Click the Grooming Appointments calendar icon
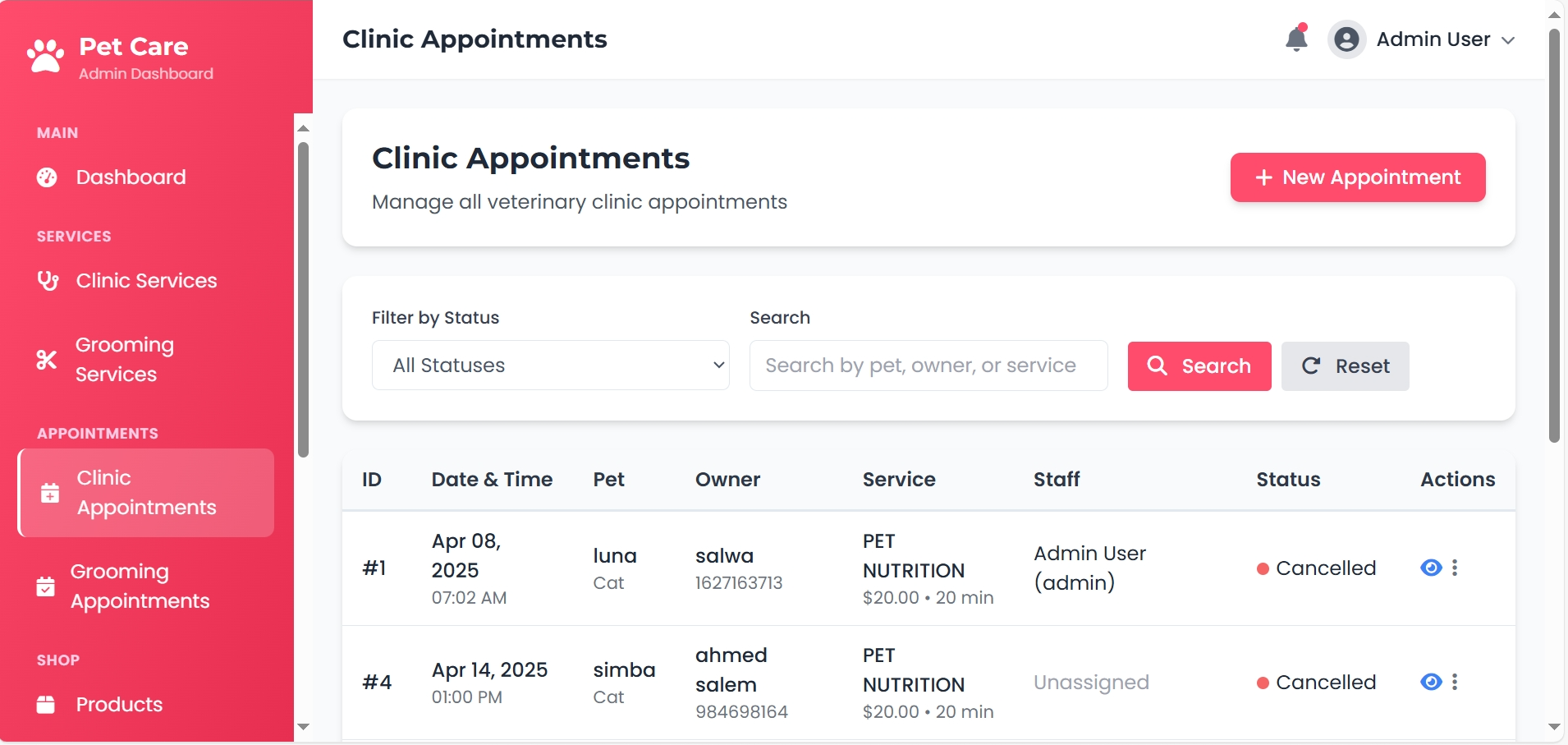 [46, 586]
